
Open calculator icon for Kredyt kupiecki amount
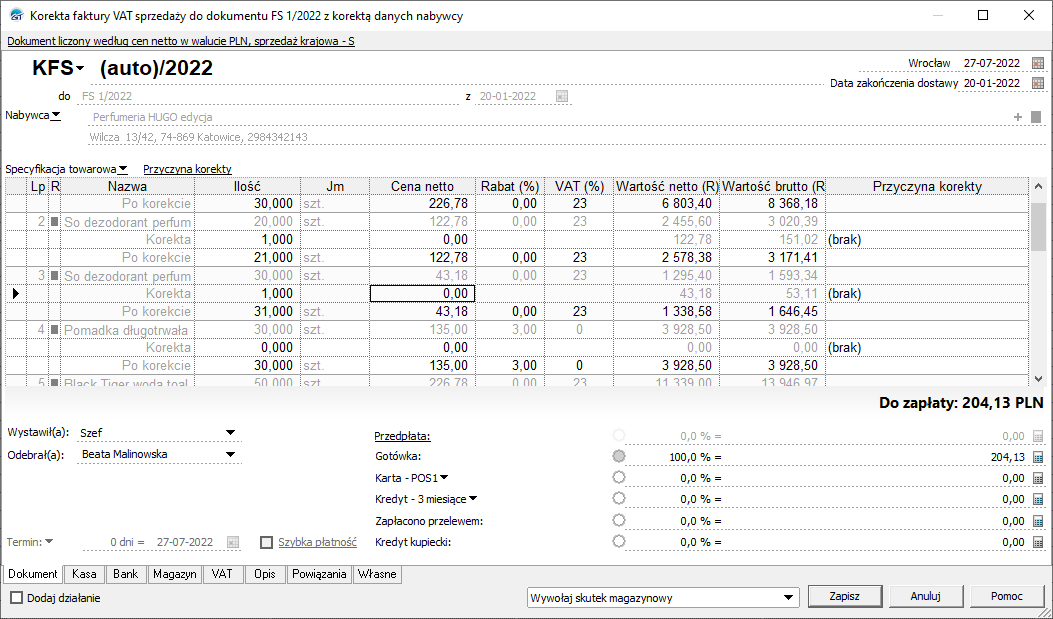pyautogui.click(x=1038, y=542)
